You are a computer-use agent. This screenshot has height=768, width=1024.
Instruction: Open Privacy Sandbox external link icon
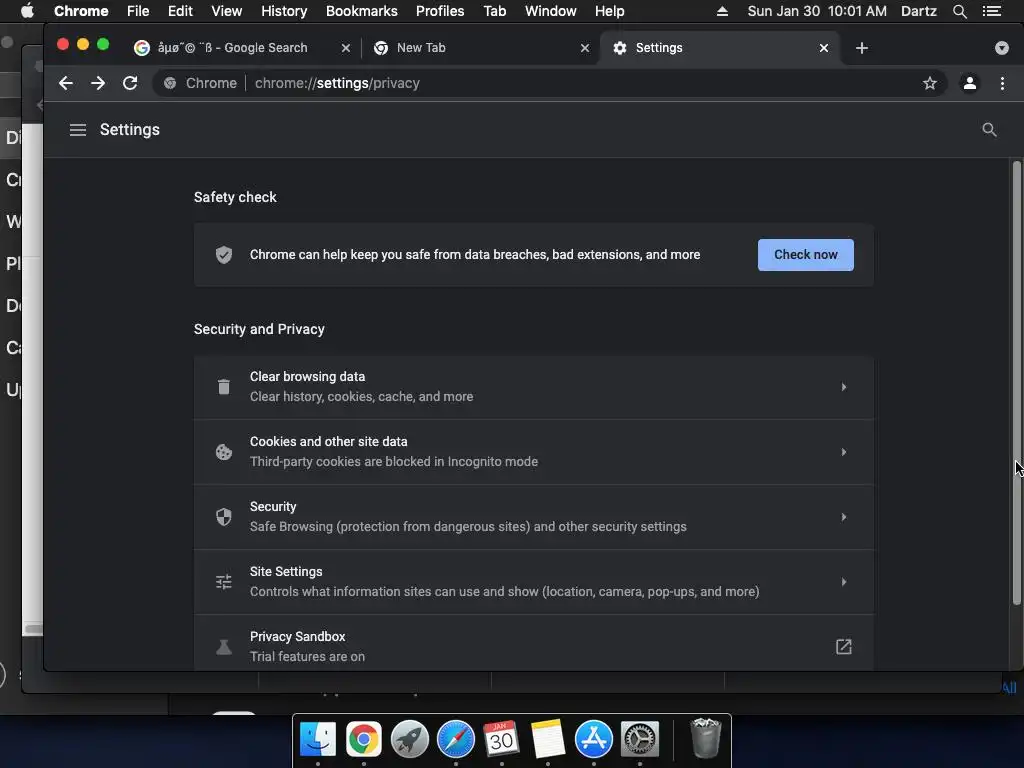[844, 647]
